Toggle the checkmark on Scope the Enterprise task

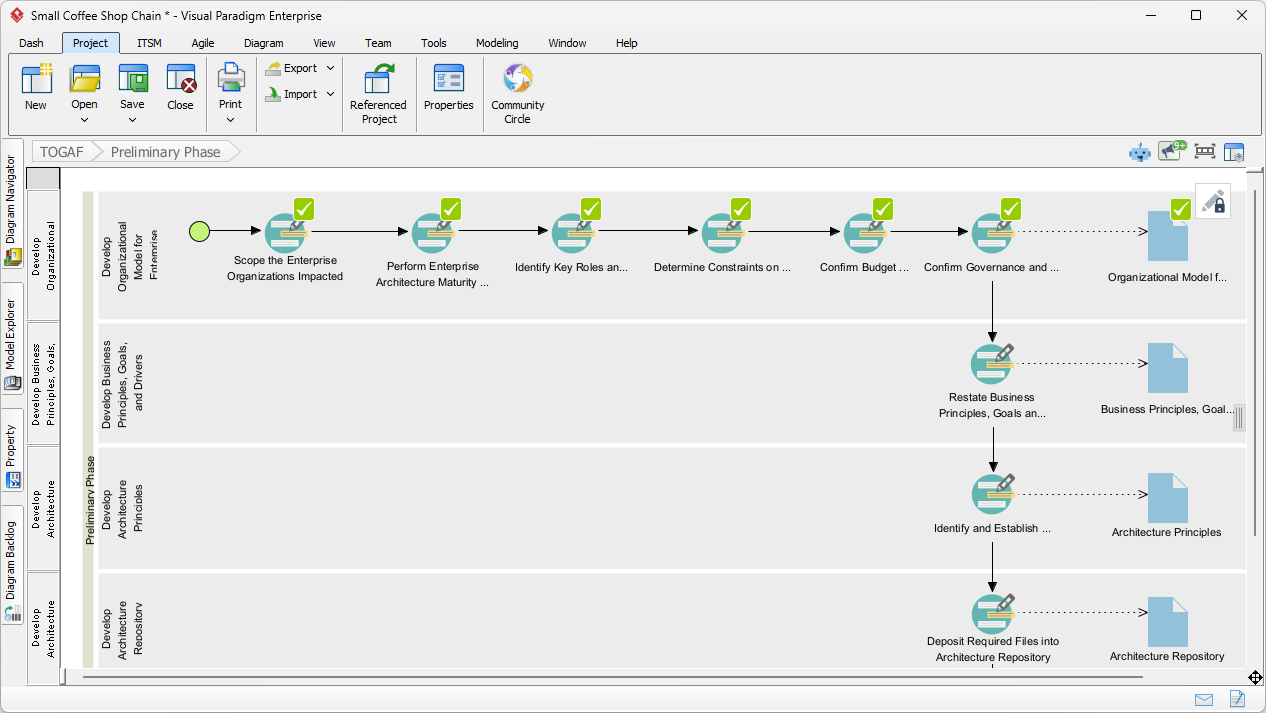[x=302, y=209]
